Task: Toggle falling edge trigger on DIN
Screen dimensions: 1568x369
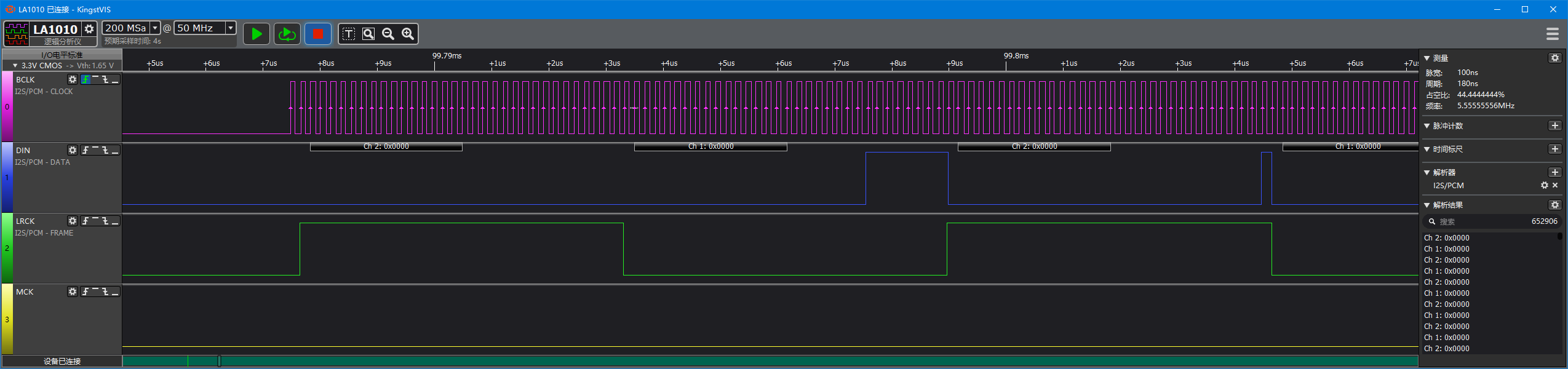Action: pos(105,150)
